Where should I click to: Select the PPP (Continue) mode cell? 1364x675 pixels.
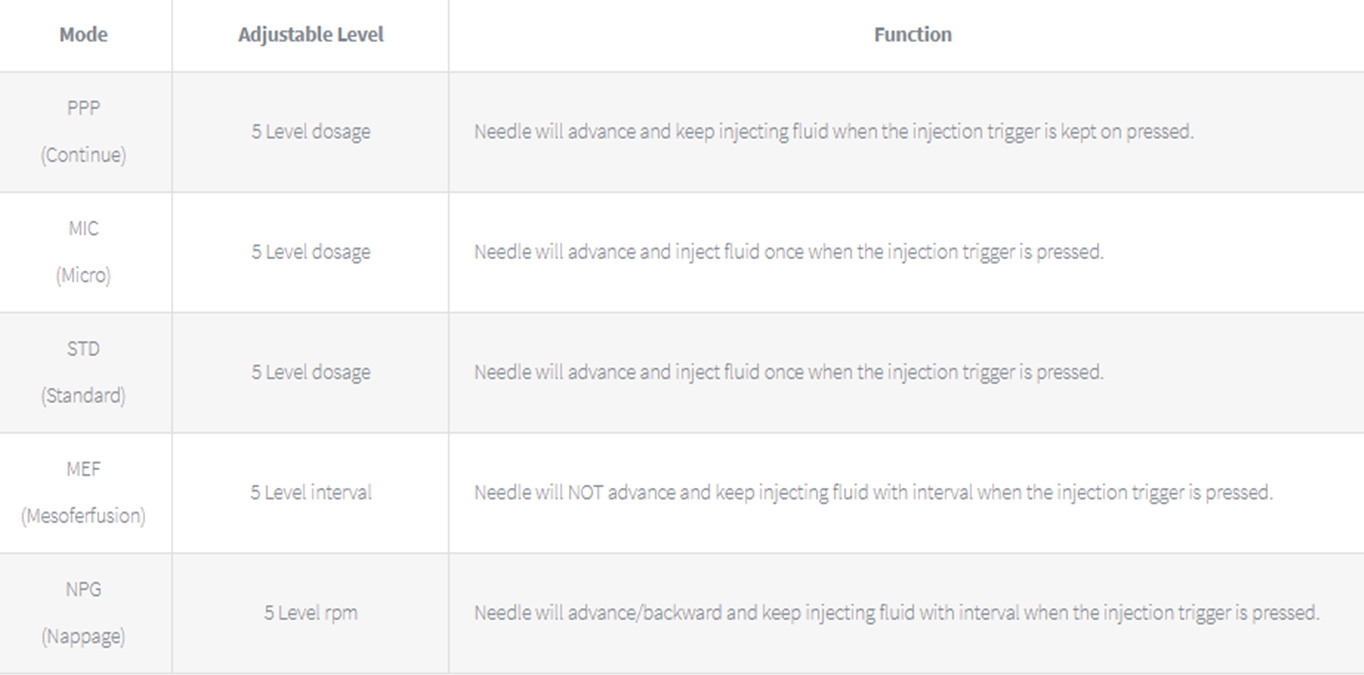coord(83,132)
